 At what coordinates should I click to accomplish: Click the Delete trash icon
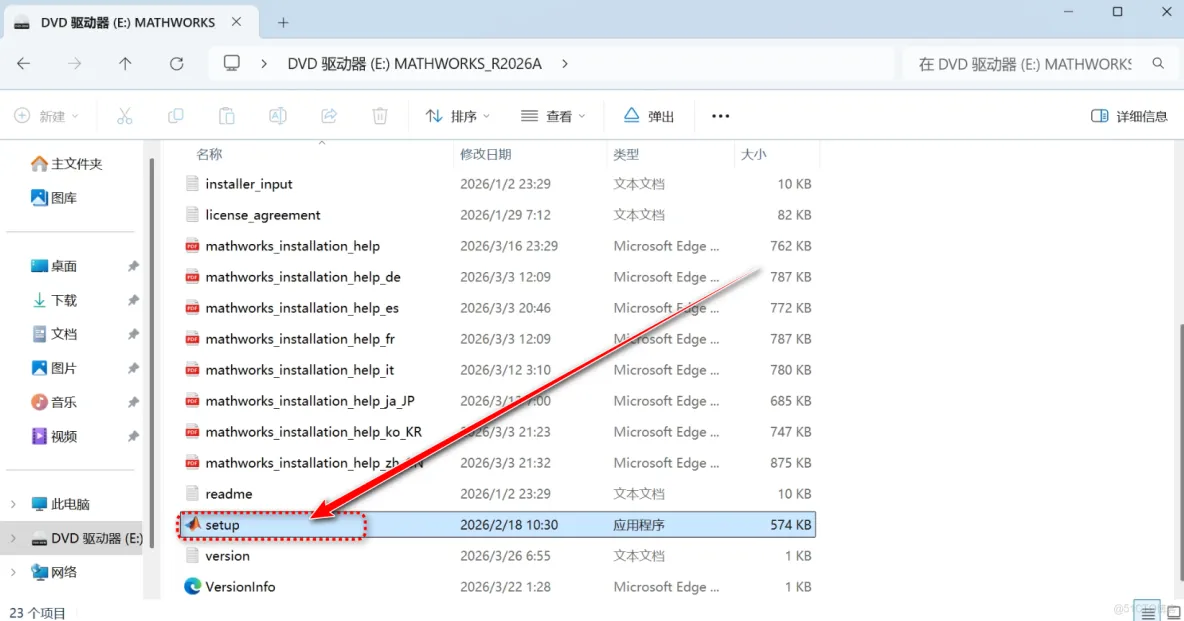(x=380, y=116)
